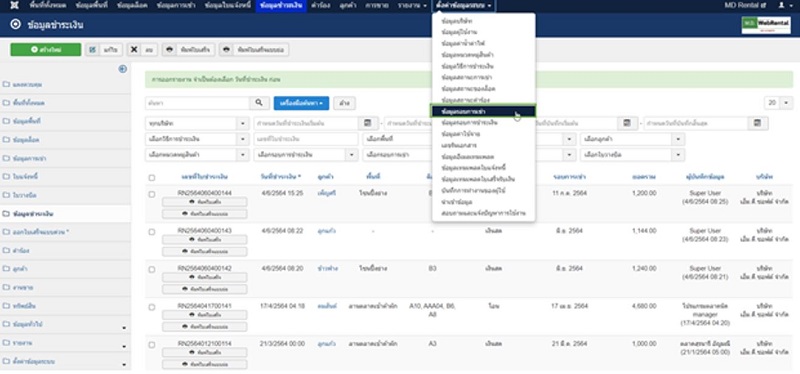Tick the checkbox for row RN2564041700141
This screenshot has width=800, height=374.
pyautogui.click(x=152, y=307)
